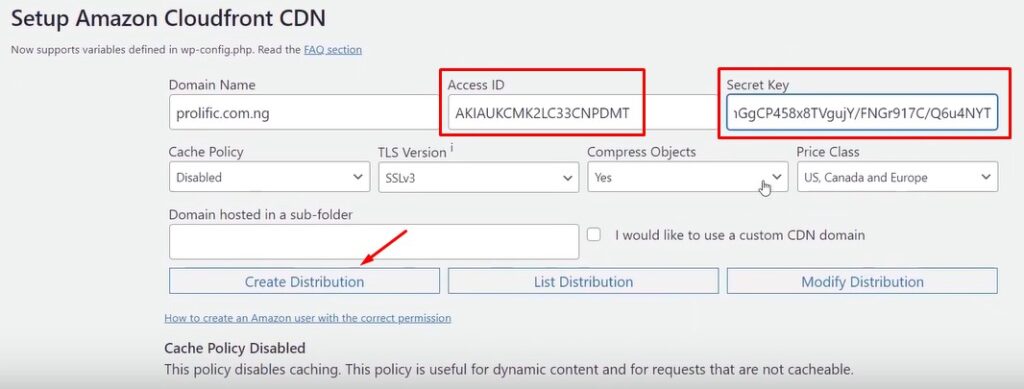Click the 'Price Class' label

(828, 152)
